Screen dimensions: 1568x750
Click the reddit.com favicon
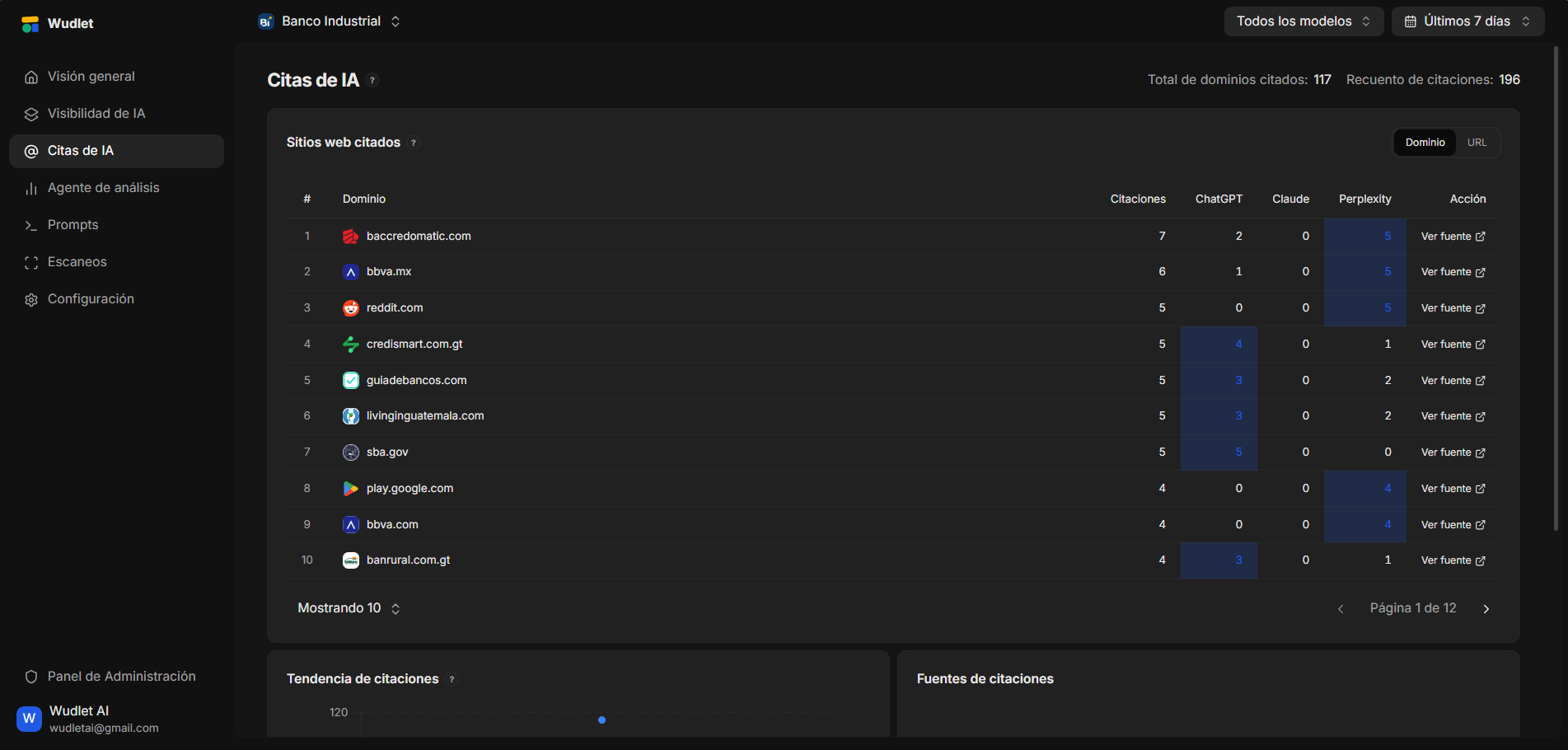pyautogui.click(x=351, y=308)
